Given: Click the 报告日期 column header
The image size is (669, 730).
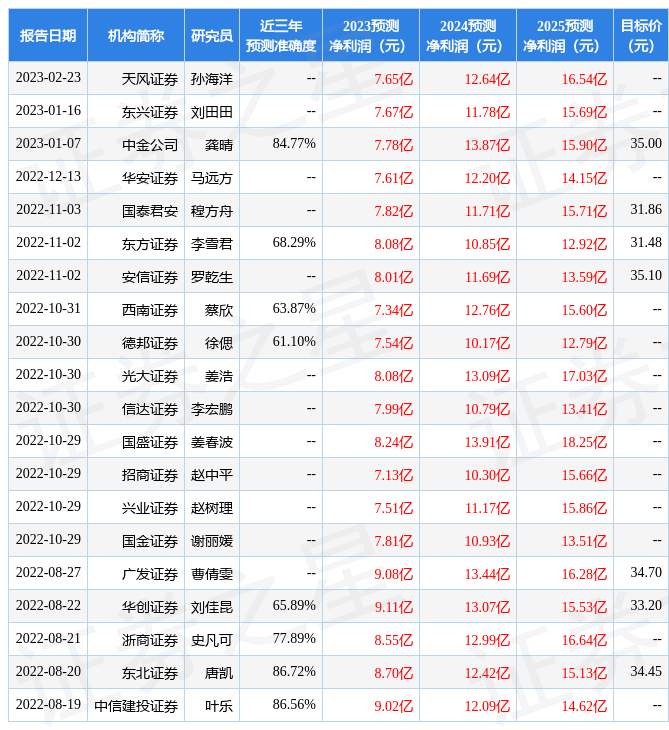Looking at the screenshot, I should (x=48, y=35).
